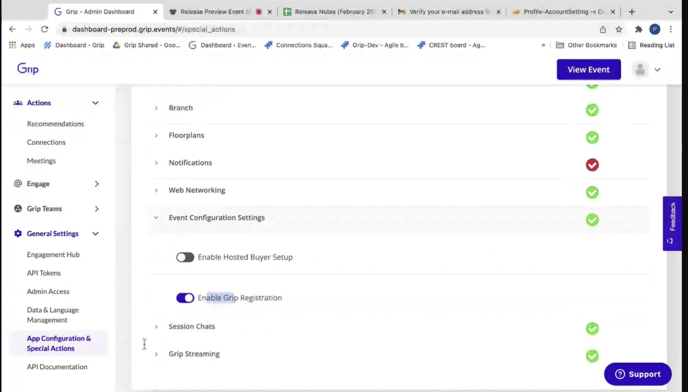Open the browser extensions puzzle icon
Image resolution: width=688 pixels, height=392 pixels.
click(x=638, y=29)
